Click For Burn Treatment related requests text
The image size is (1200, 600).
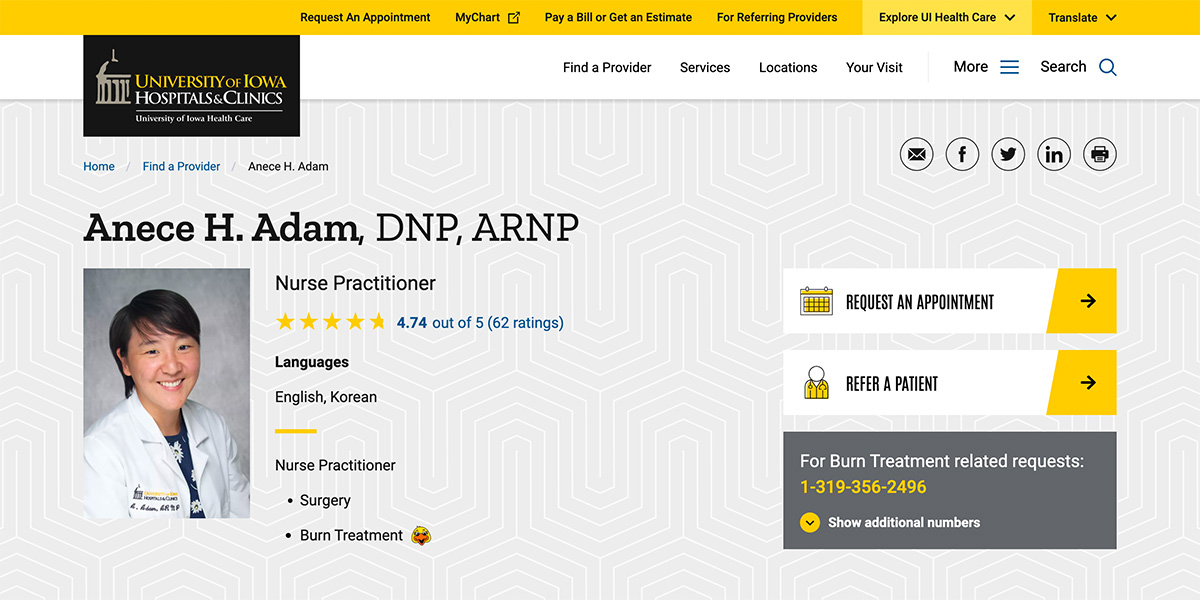coord(942,461)
